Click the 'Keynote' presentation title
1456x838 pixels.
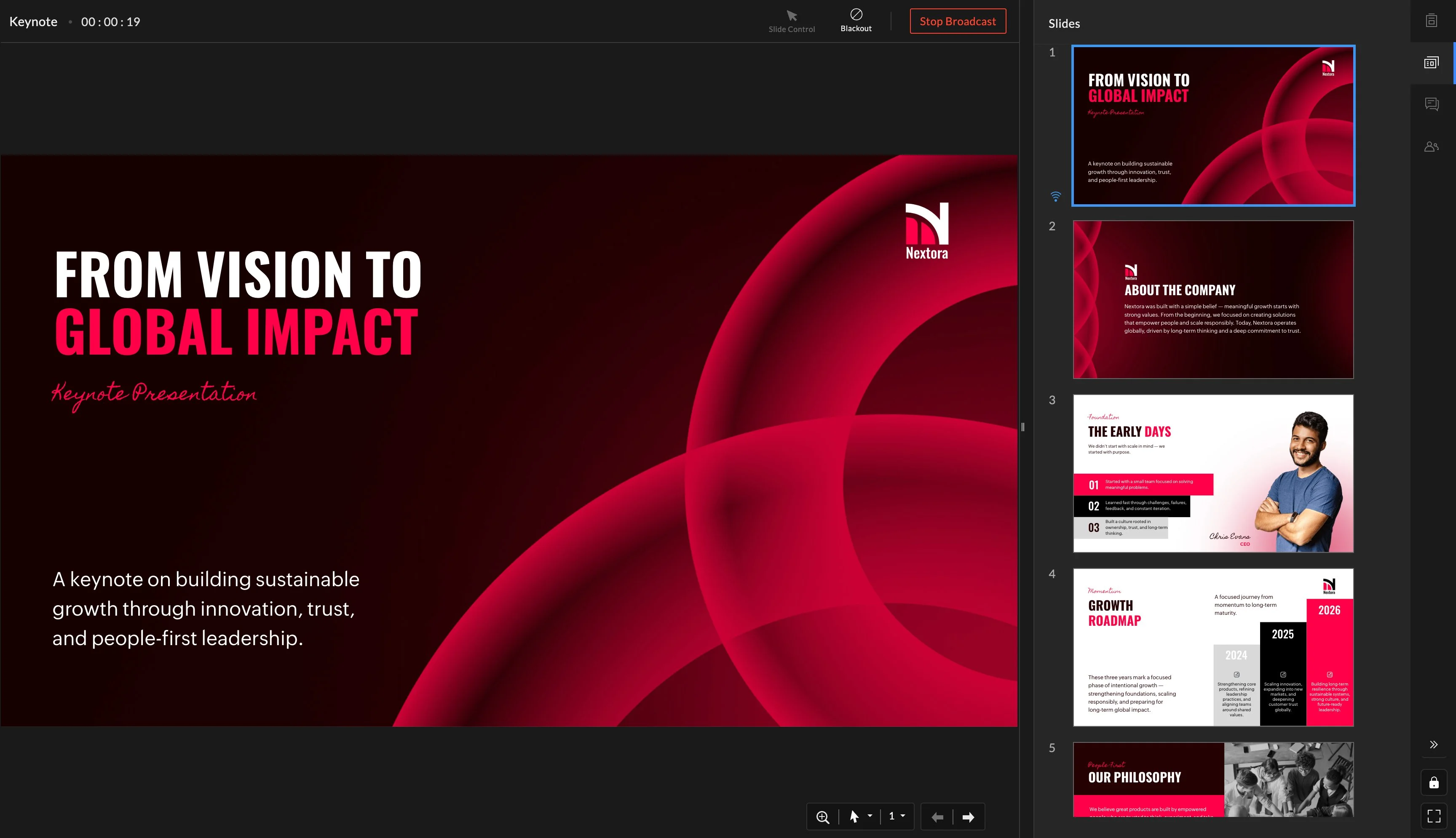[x=33, y=22]
